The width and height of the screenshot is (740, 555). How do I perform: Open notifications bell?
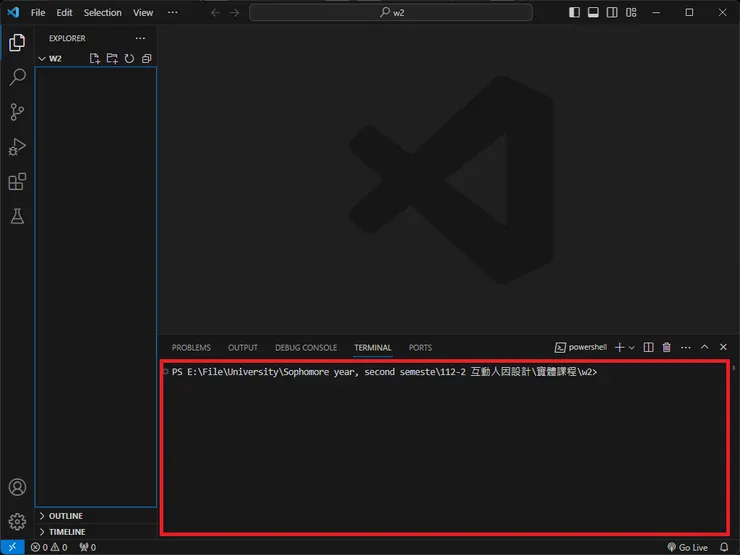point(724,547)
